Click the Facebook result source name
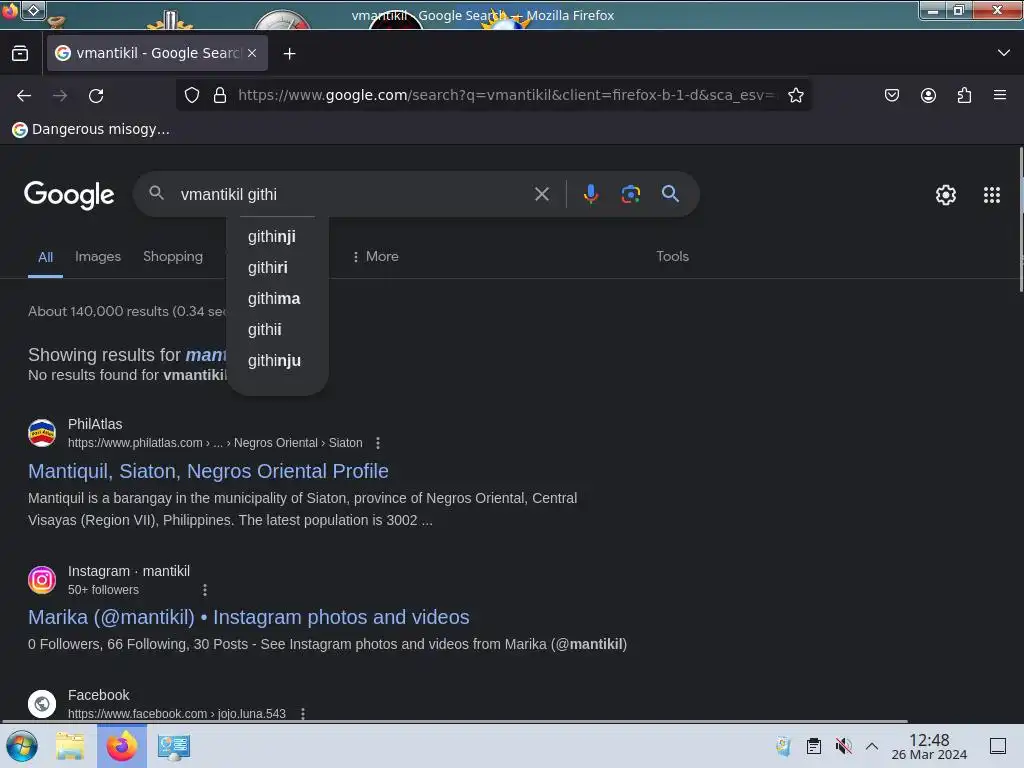The image size is (1024, 768). (99, 695)
